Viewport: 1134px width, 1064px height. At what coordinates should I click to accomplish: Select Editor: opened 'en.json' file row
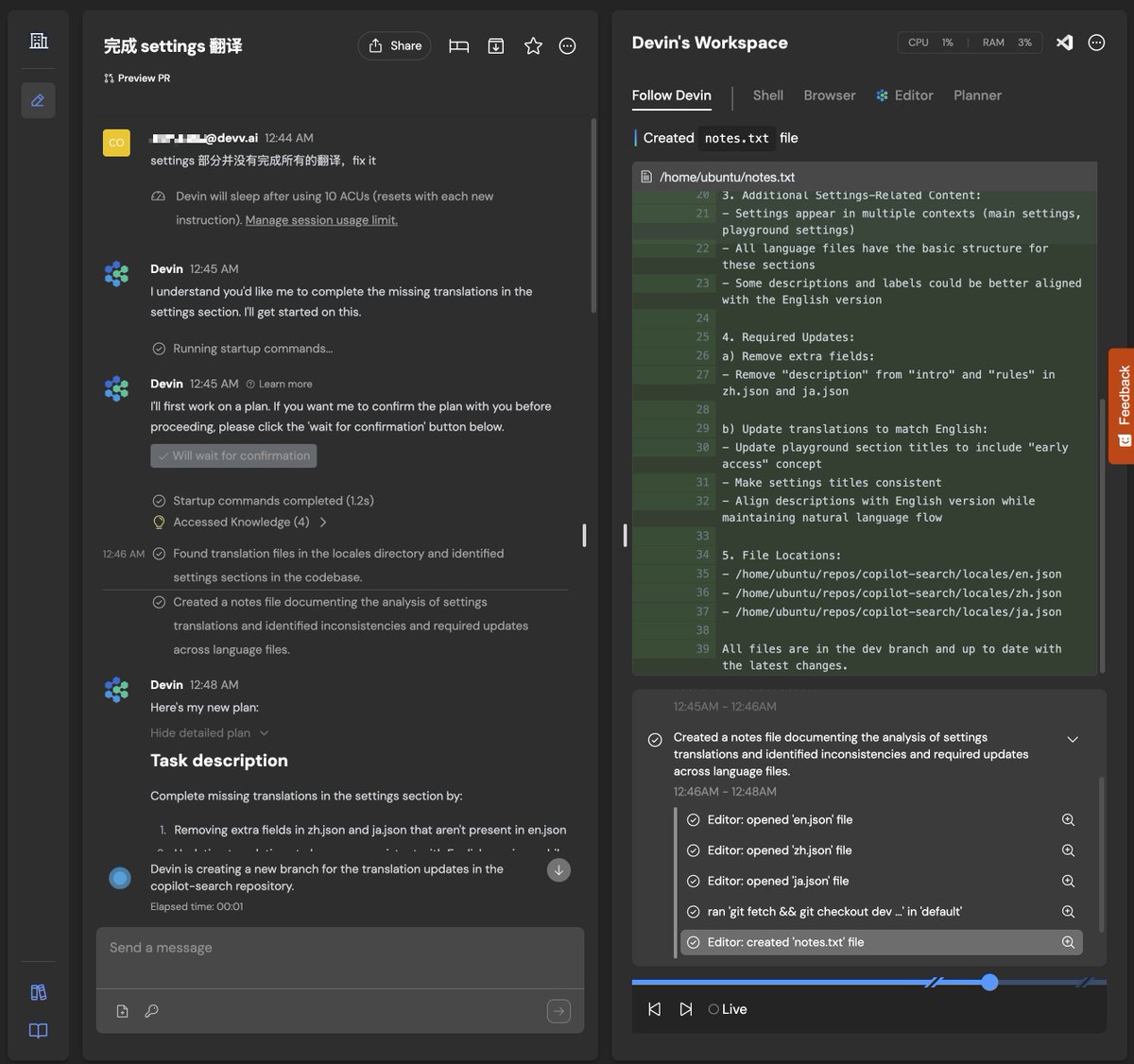[x=881, y=820]
